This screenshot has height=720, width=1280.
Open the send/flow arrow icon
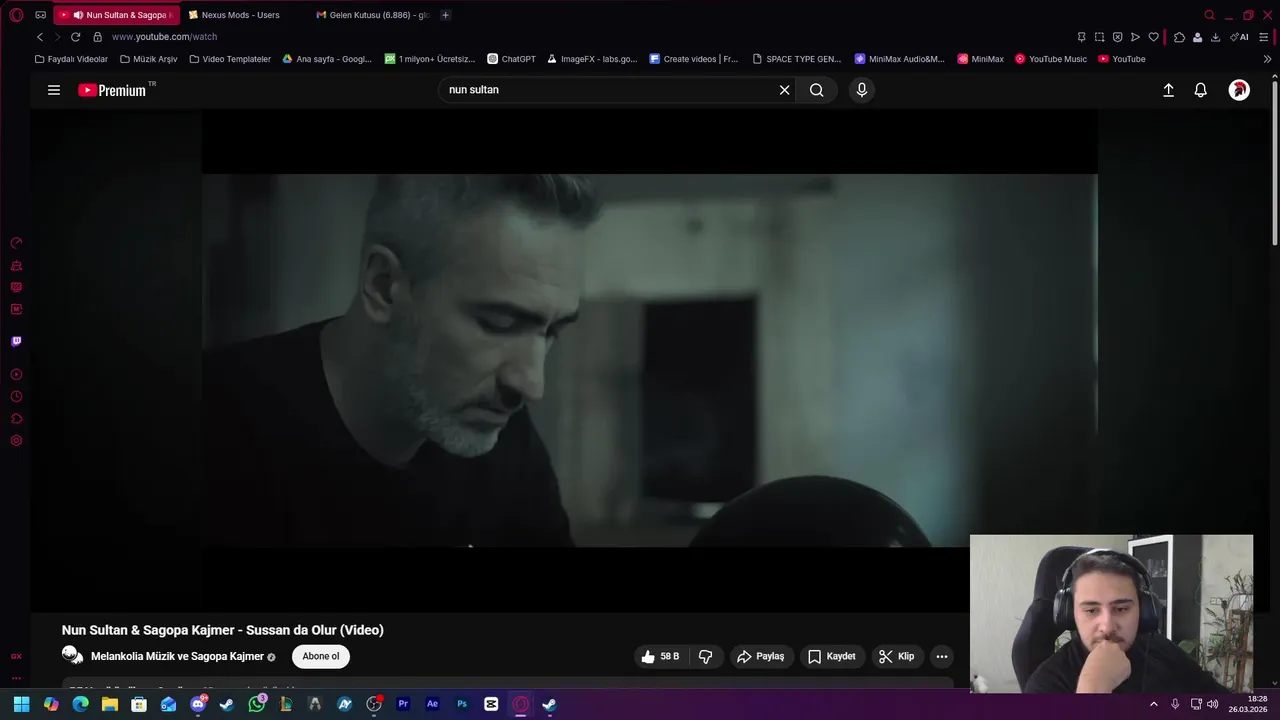1135,37
